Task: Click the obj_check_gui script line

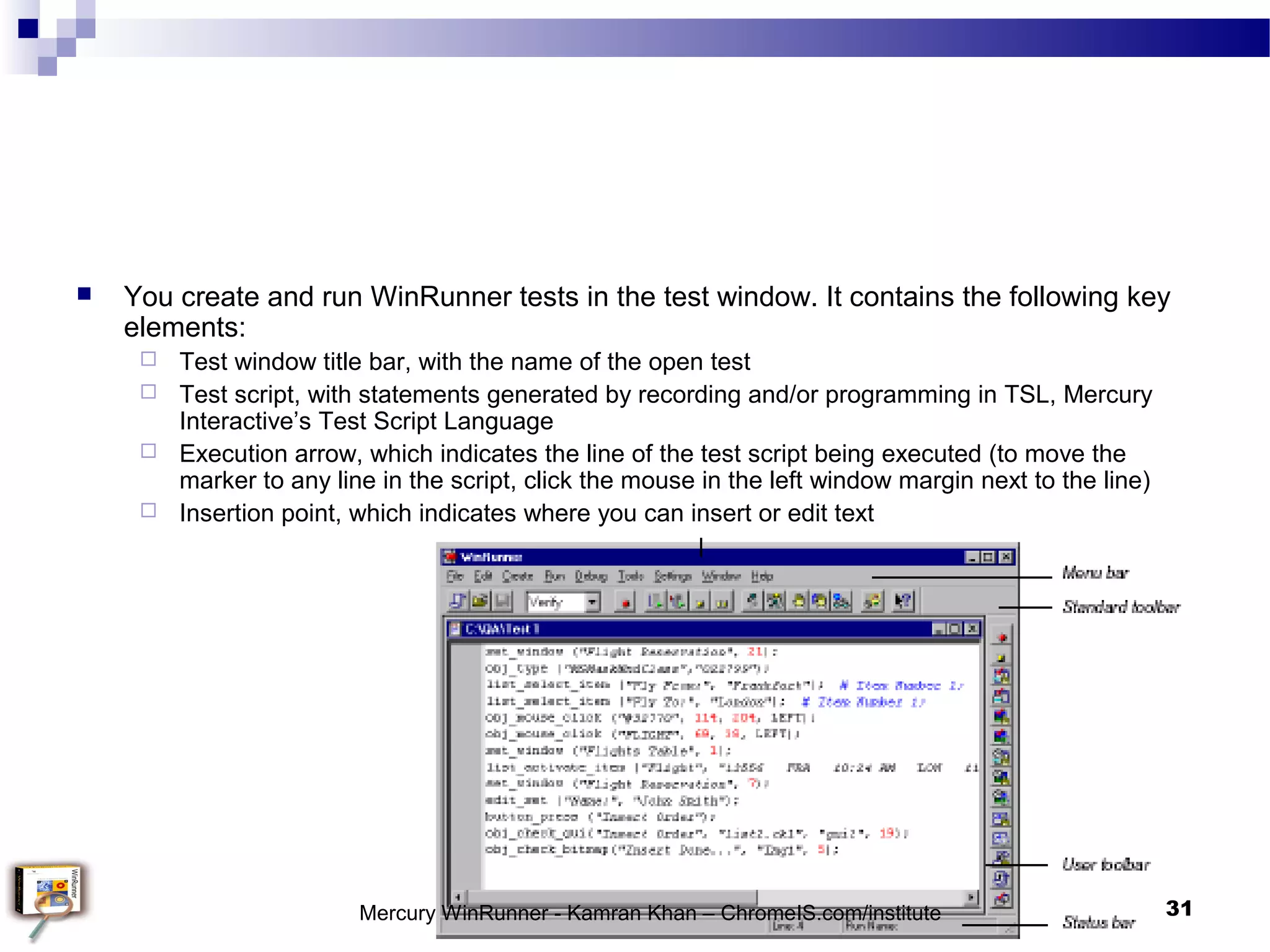Action: [x=697, y=834]
